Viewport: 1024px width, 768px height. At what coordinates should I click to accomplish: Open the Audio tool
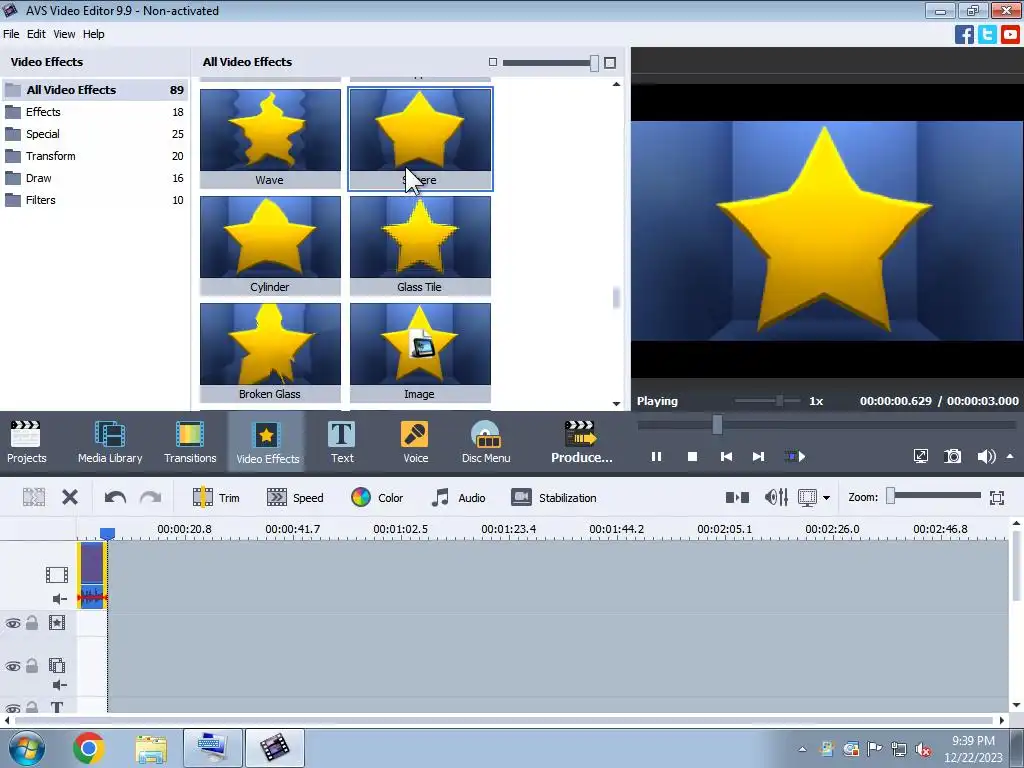click(458, 498)
